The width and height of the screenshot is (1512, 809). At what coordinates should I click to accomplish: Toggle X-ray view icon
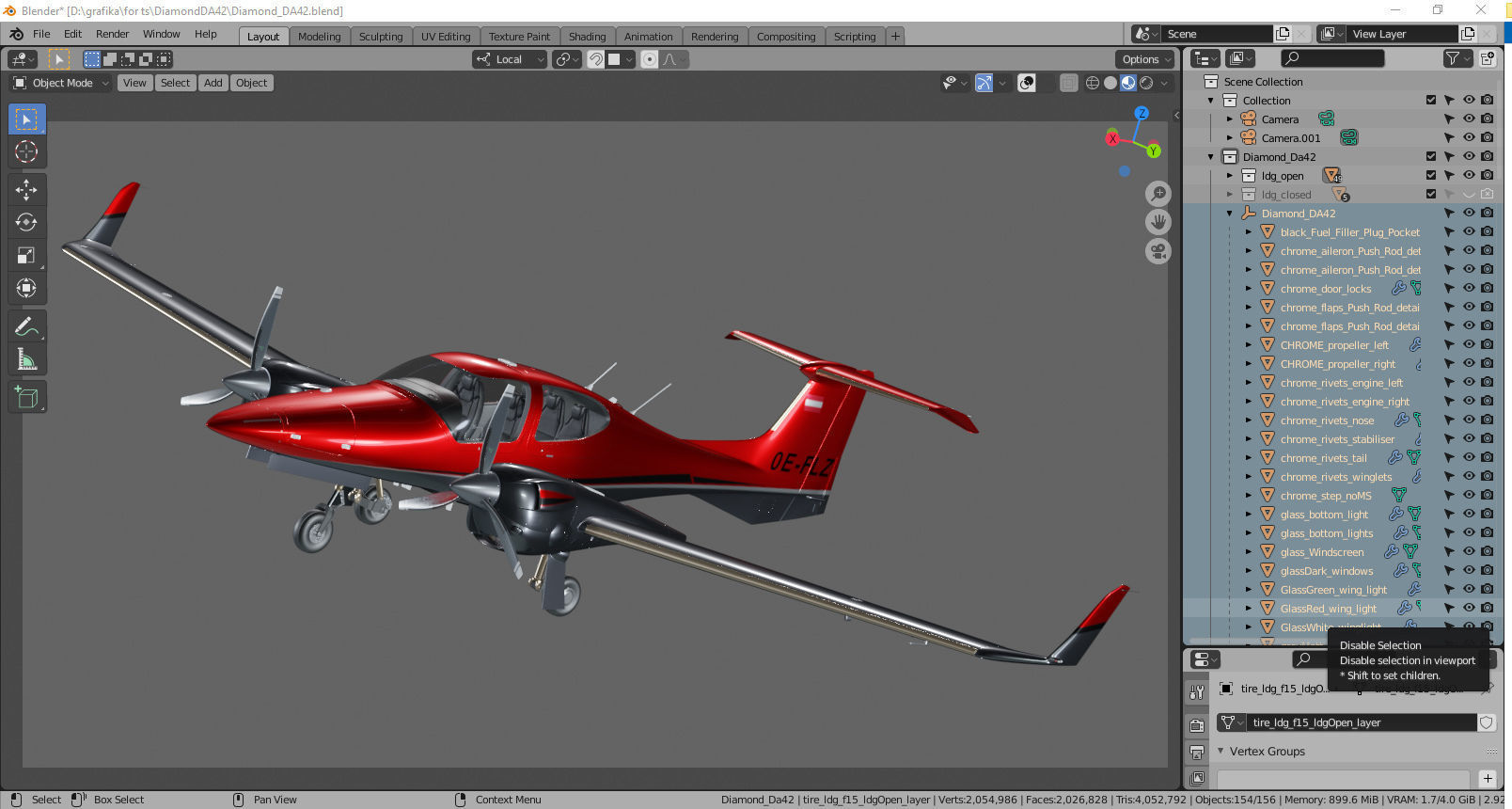coord(1069,83)
